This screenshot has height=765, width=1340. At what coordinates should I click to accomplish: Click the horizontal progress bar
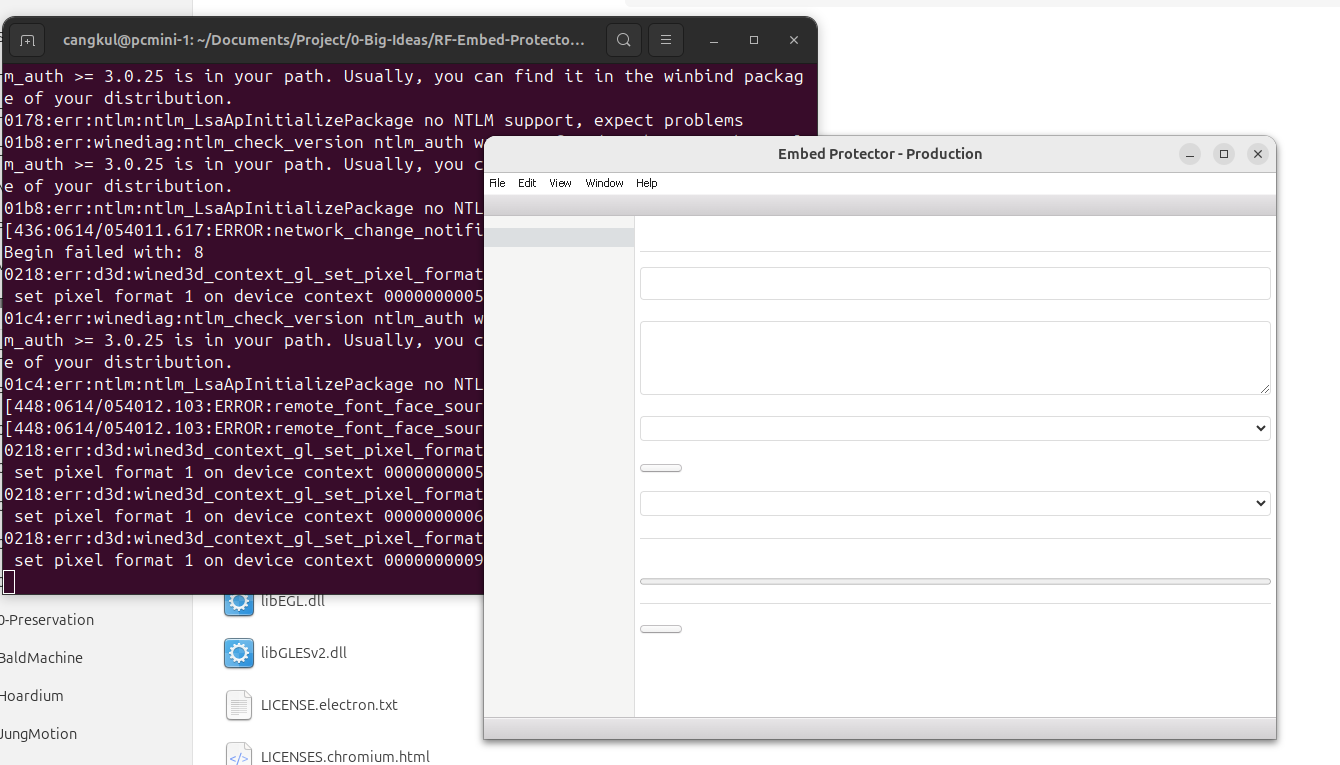pos(955,581)
